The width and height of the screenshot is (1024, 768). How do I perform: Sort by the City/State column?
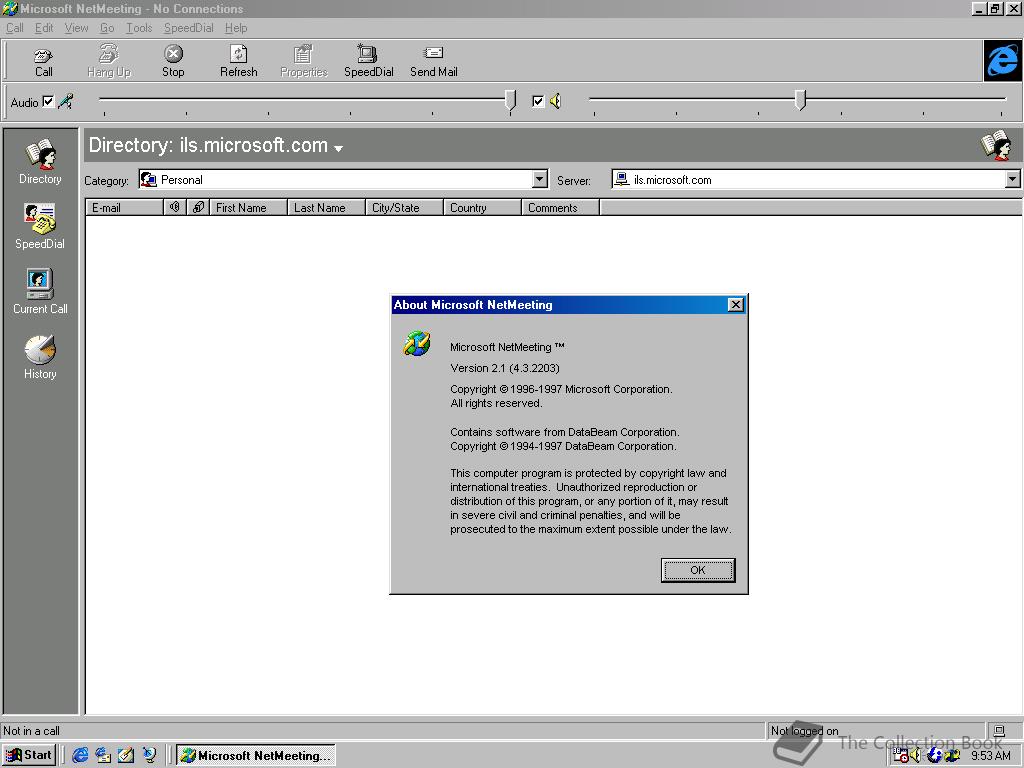(x=404, y=208)
